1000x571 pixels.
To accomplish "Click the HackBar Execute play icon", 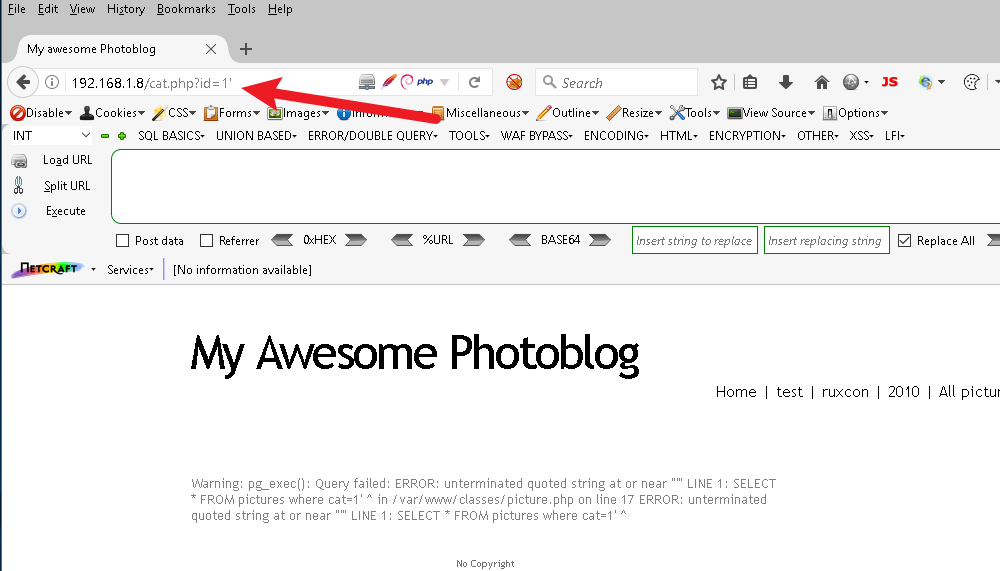I will point(19,211).
